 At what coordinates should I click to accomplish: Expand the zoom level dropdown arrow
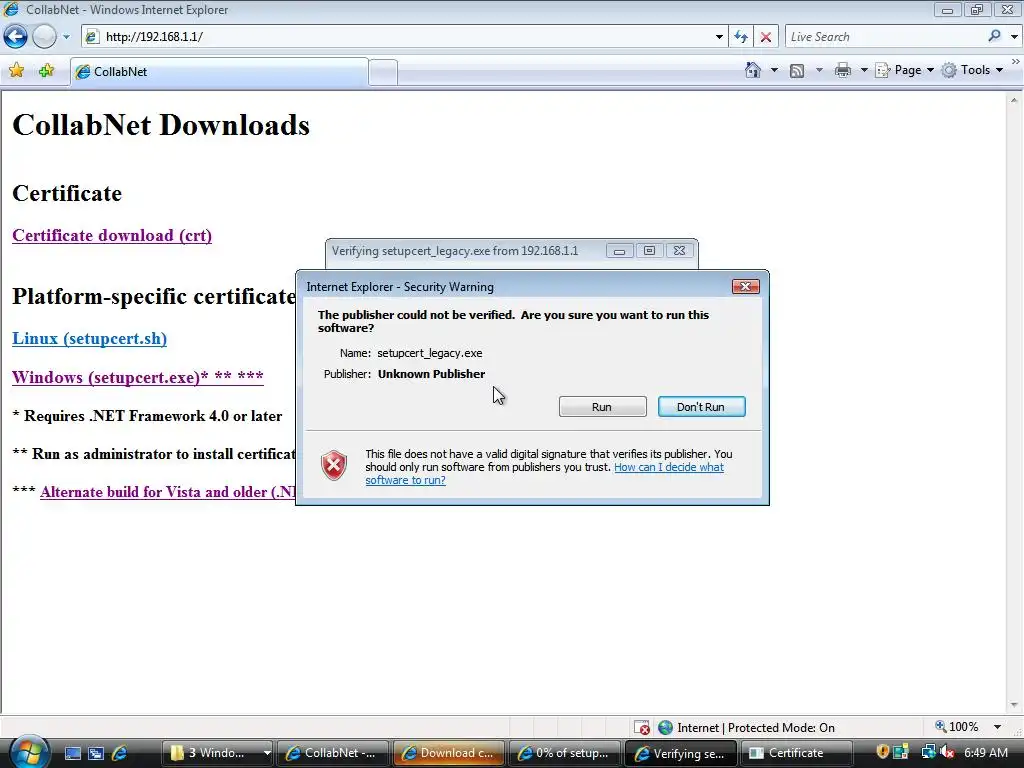(997, 727)
